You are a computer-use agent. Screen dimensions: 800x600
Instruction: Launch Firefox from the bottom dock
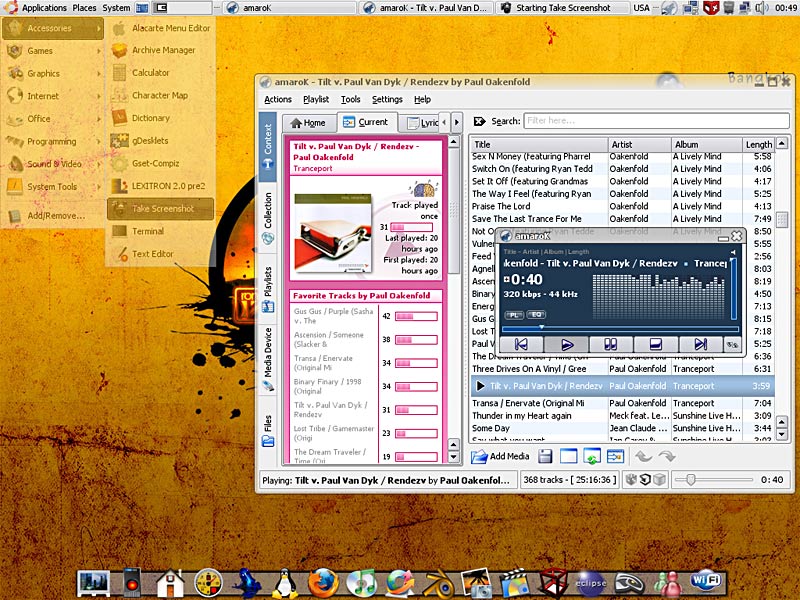coord(322,582)
